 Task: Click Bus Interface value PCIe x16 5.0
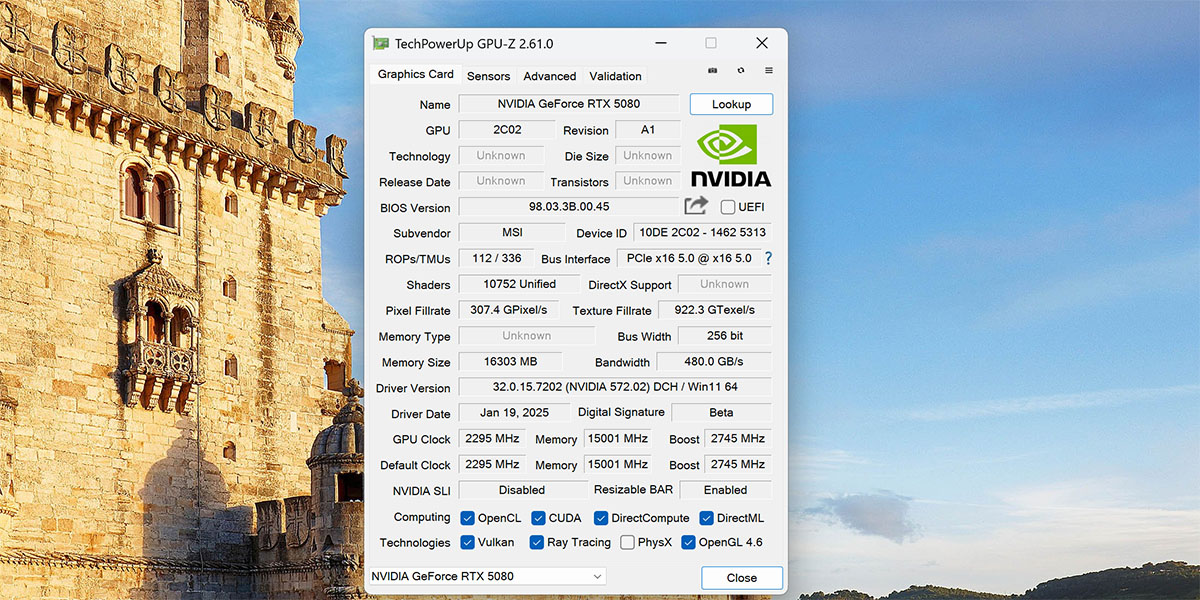coord(688,258)
